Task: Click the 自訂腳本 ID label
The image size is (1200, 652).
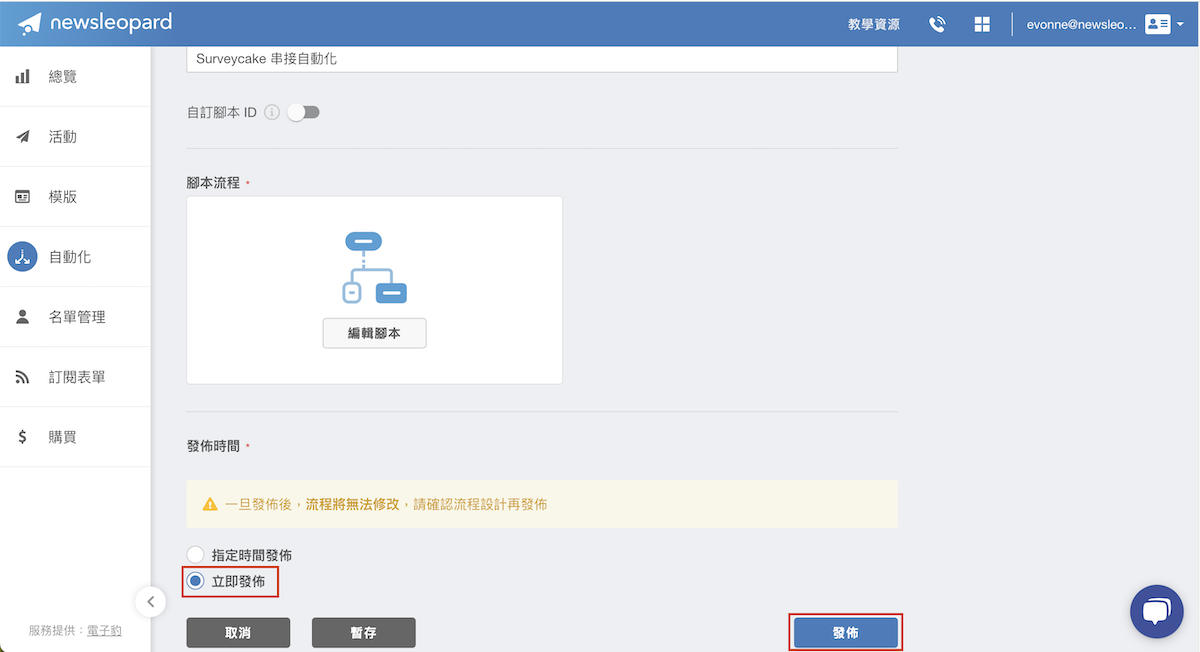Action: 222,113
